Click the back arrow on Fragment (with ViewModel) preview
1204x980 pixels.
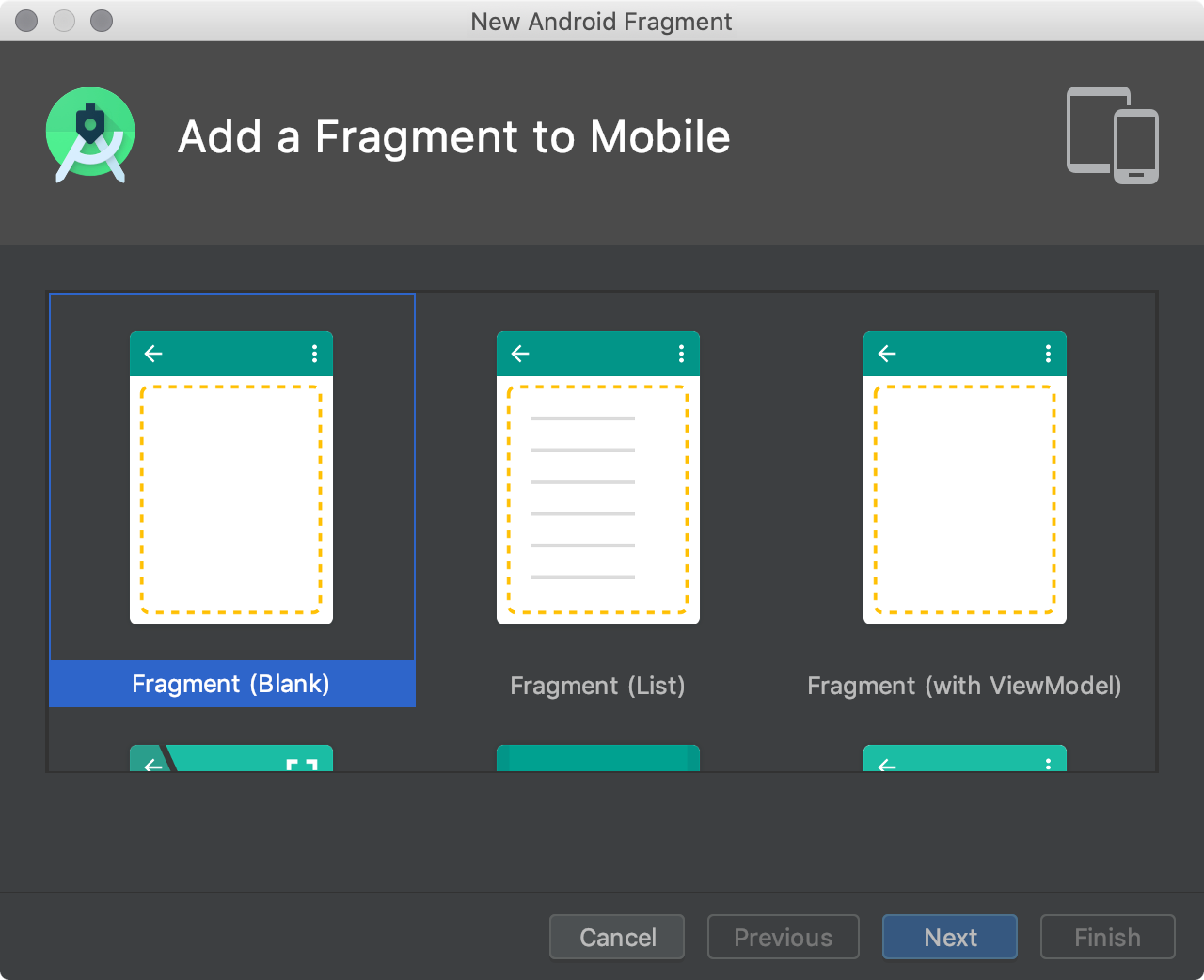coord(887,354)
